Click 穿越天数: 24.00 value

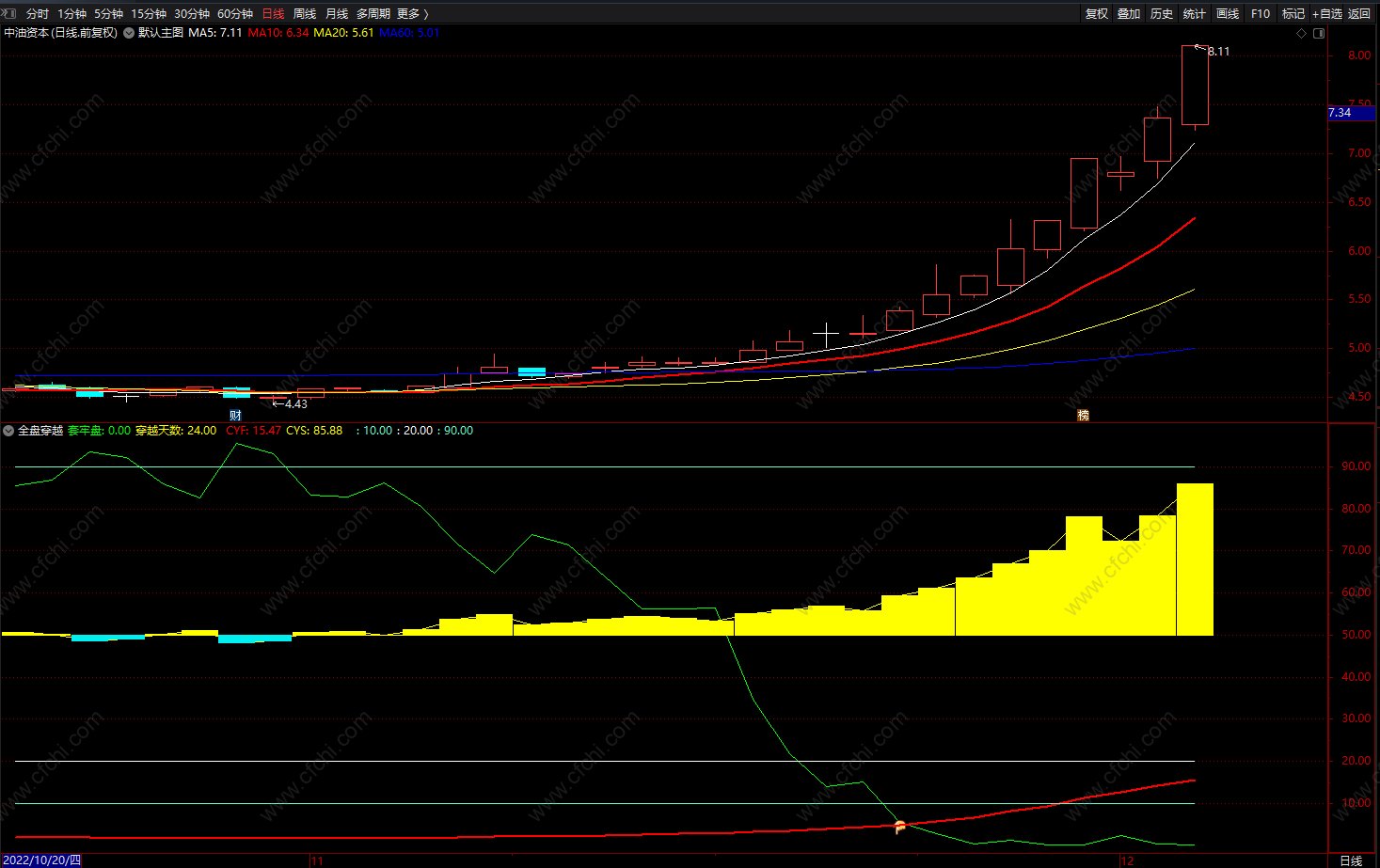coord(176,431)
